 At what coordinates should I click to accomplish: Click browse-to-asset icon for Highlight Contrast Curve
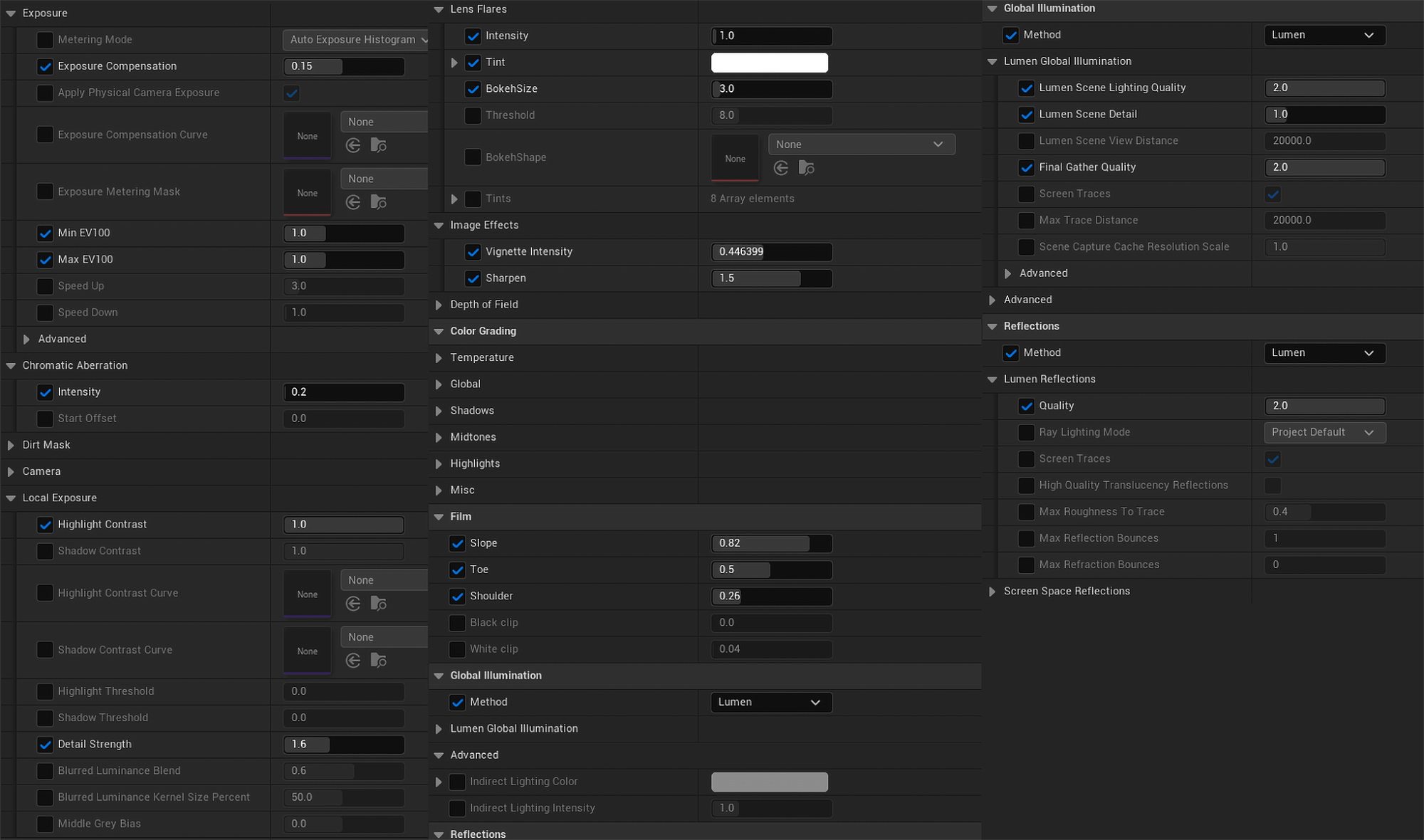coord(378,604)
